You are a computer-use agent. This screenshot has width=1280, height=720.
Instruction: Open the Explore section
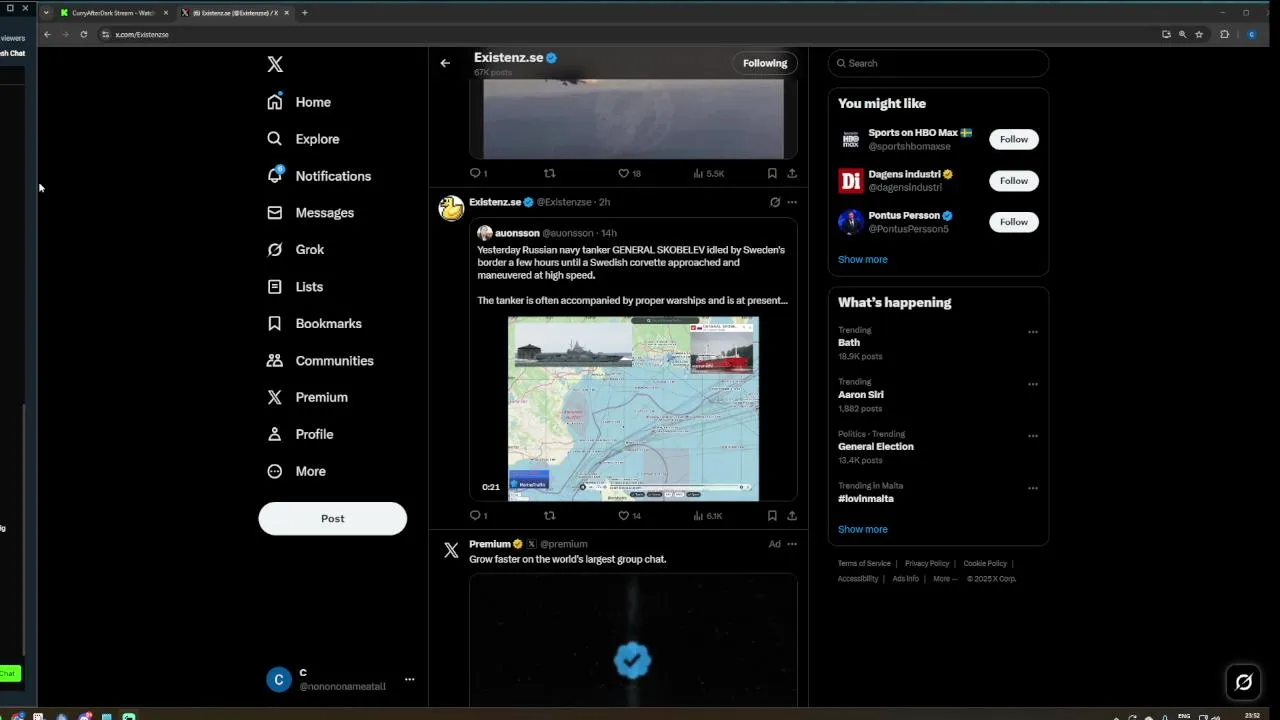tap(303, 139)
